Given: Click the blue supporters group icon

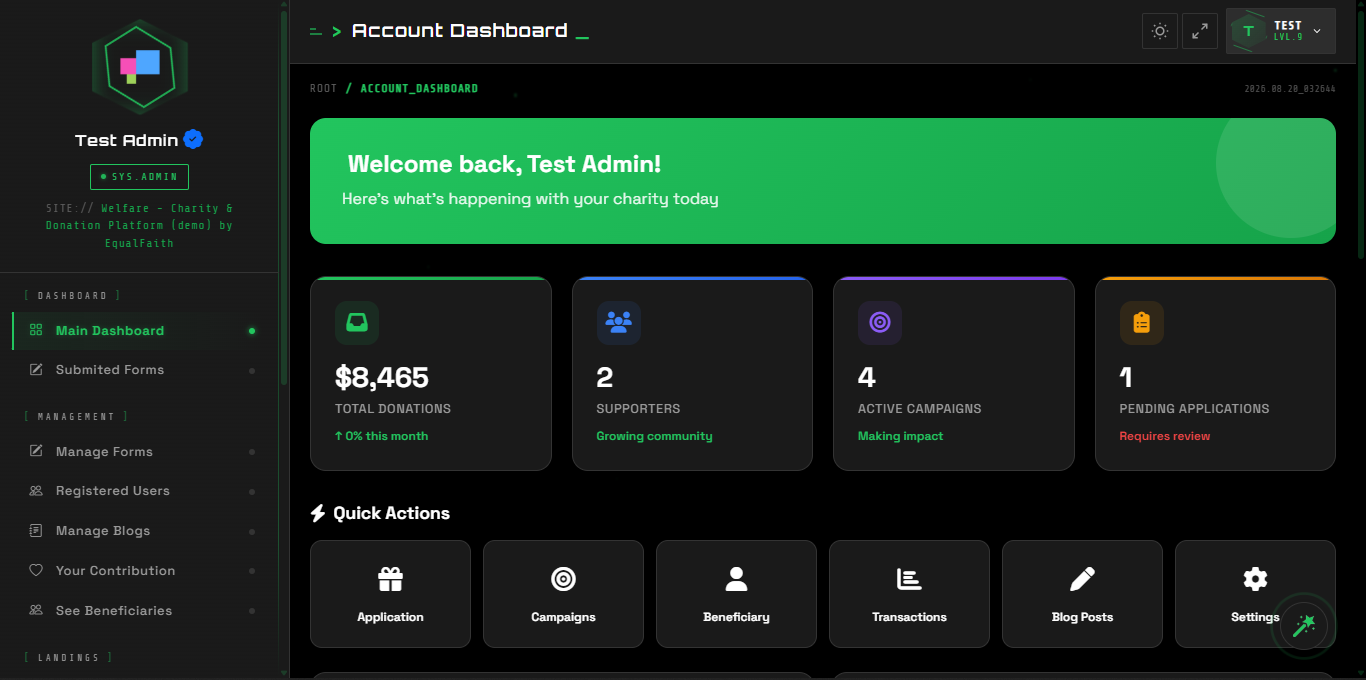Looking at the screenshot, I should (x=618, y=323).
